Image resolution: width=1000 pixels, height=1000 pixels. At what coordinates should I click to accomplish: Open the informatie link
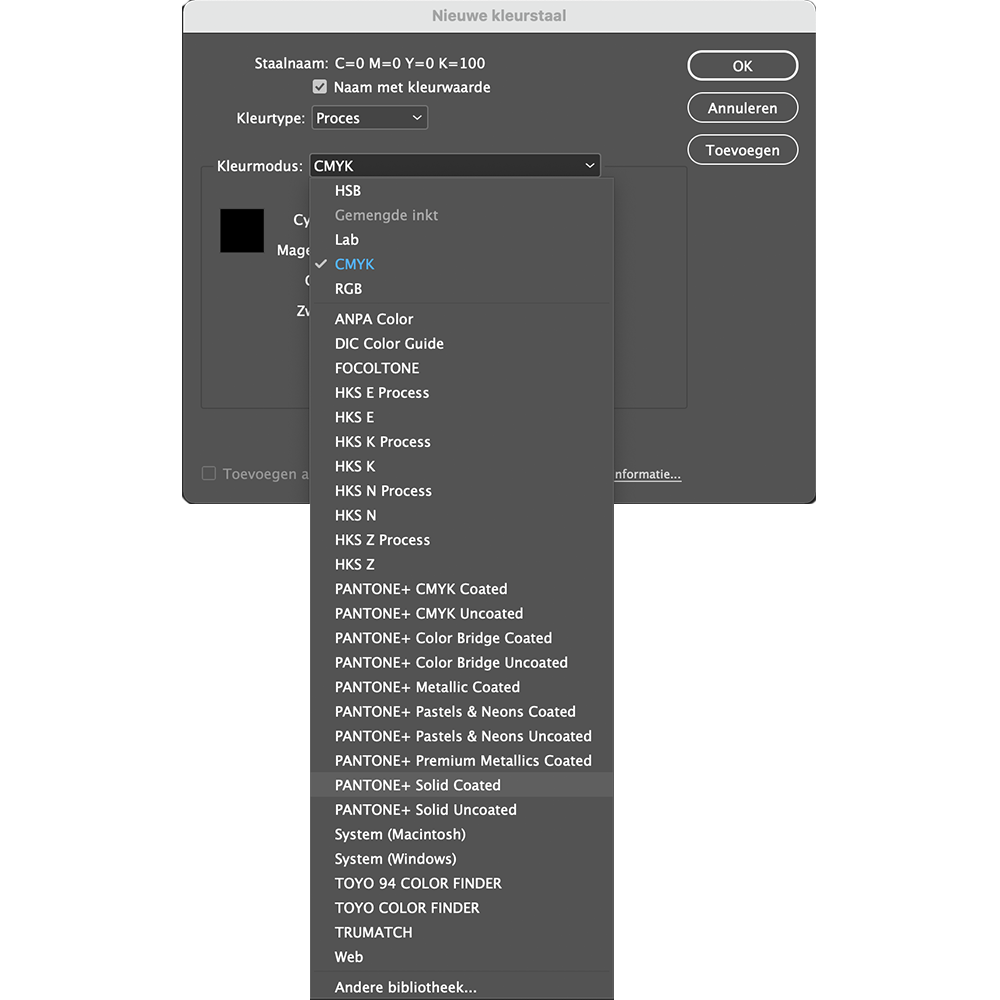[x=646, y=474]
